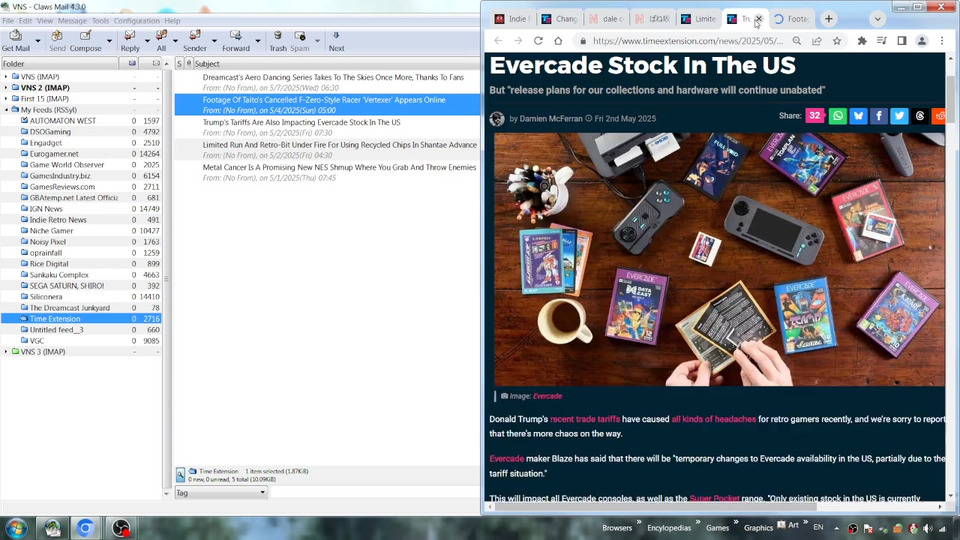Open the Configuration menu
This screenshot has height=540, width=960.
tap(137, 21)
